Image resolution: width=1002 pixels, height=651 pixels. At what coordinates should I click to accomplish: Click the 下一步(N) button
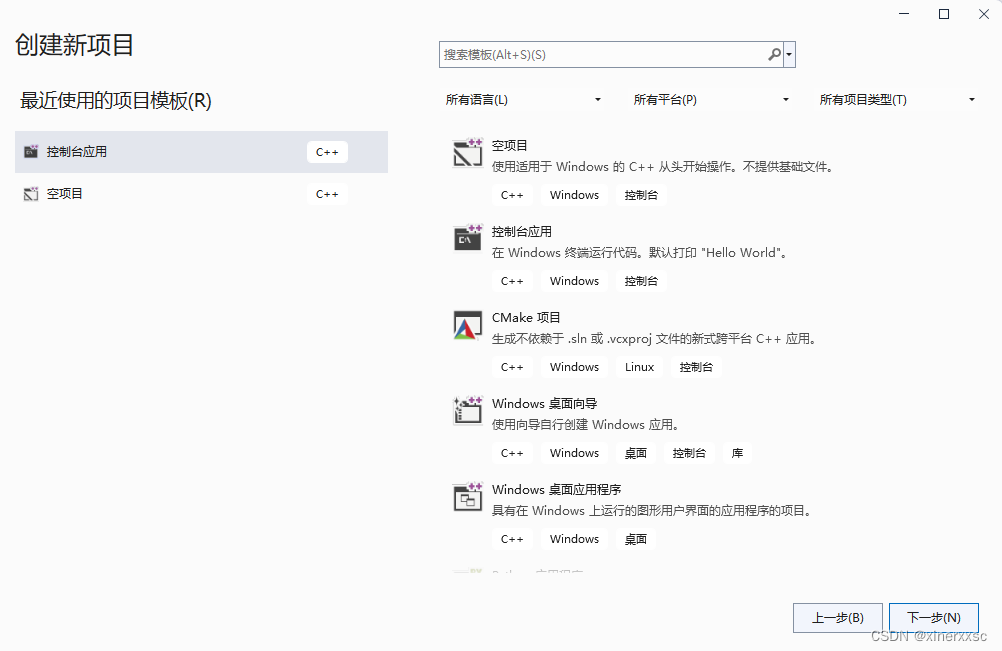(x=934, y=617)
